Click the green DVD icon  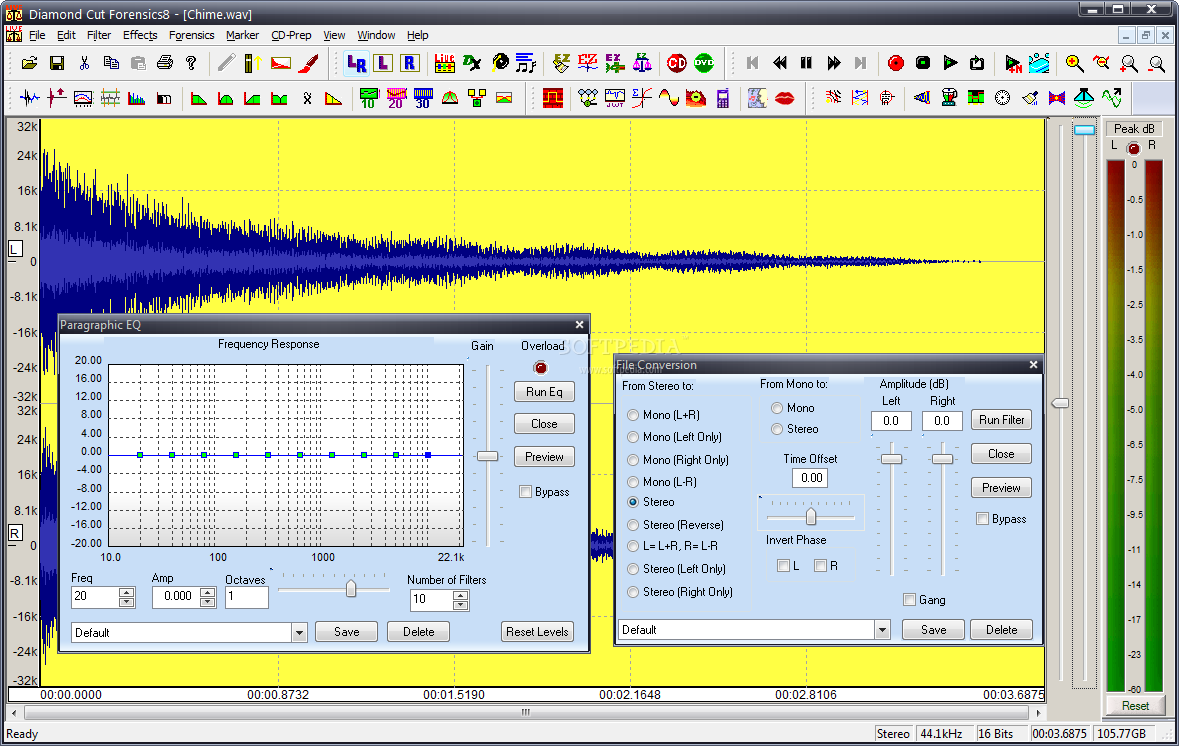click(704, 63)
